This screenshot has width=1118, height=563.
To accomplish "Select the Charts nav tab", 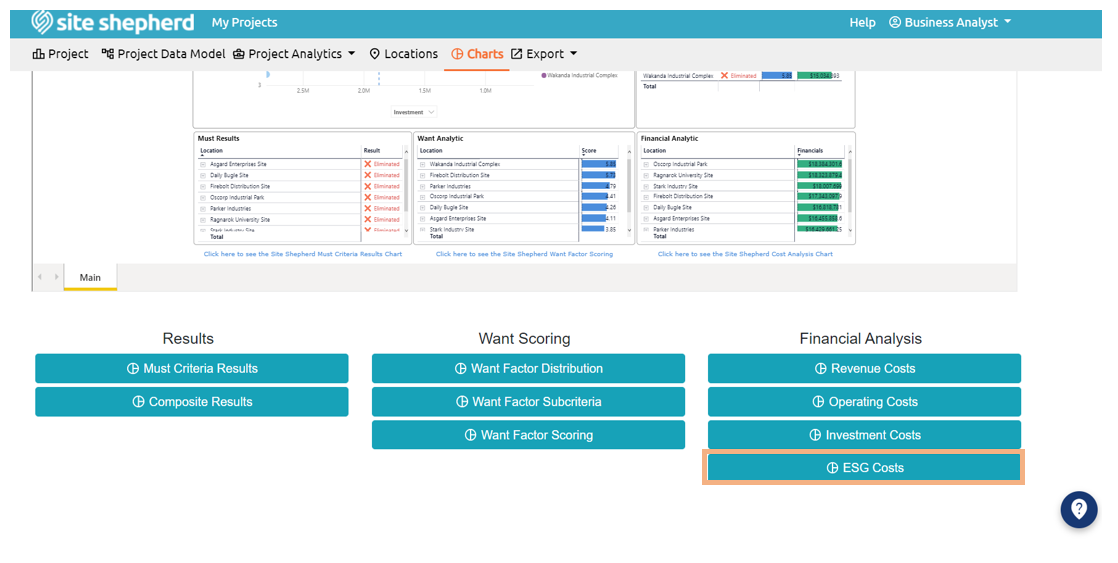I will pos(477,54).
